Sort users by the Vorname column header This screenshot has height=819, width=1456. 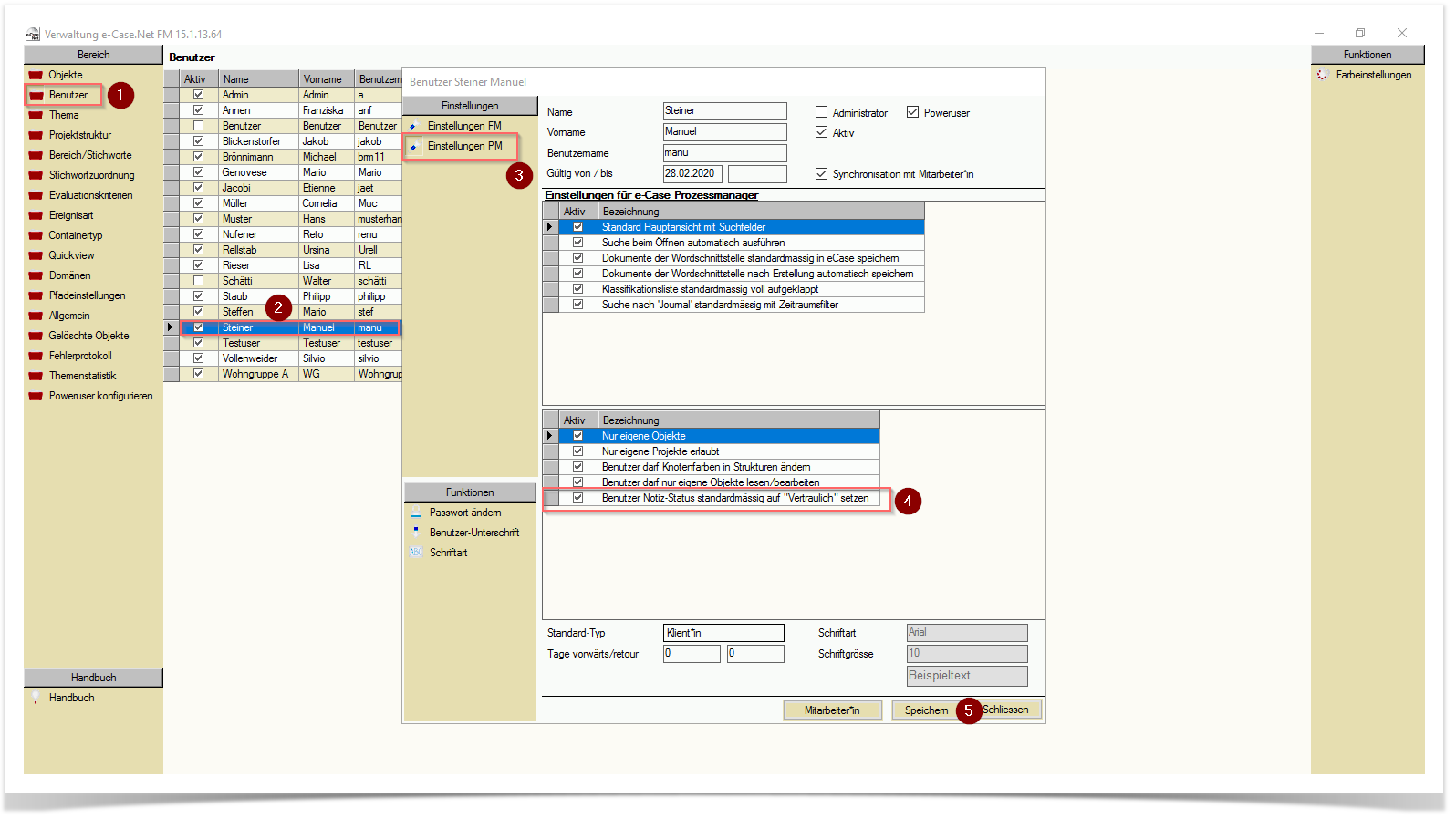(x=326, y=79)
